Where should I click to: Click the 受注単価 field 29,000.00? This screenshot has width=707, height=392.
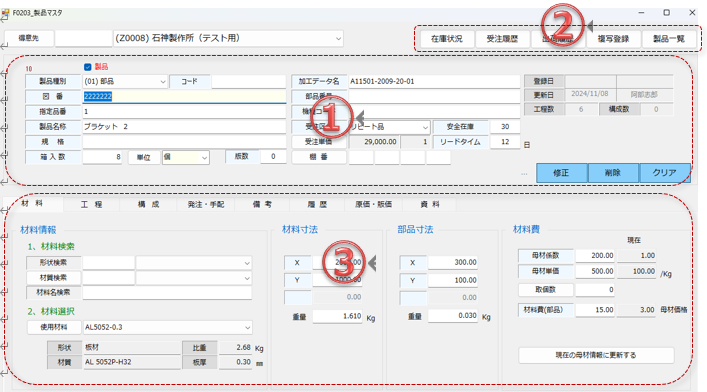point(374,142)
